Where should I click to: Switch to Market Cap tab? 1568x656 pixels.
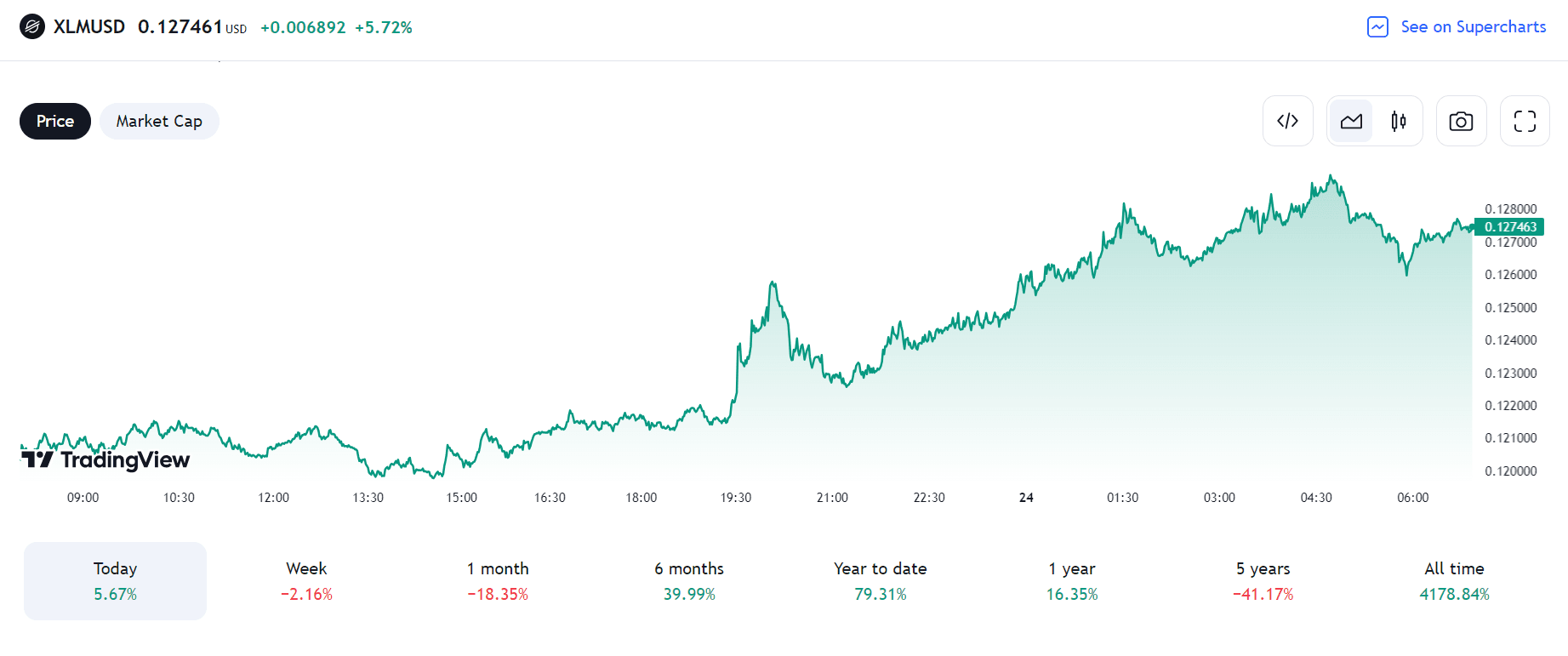pyautogui.click(x=159, y=122)
